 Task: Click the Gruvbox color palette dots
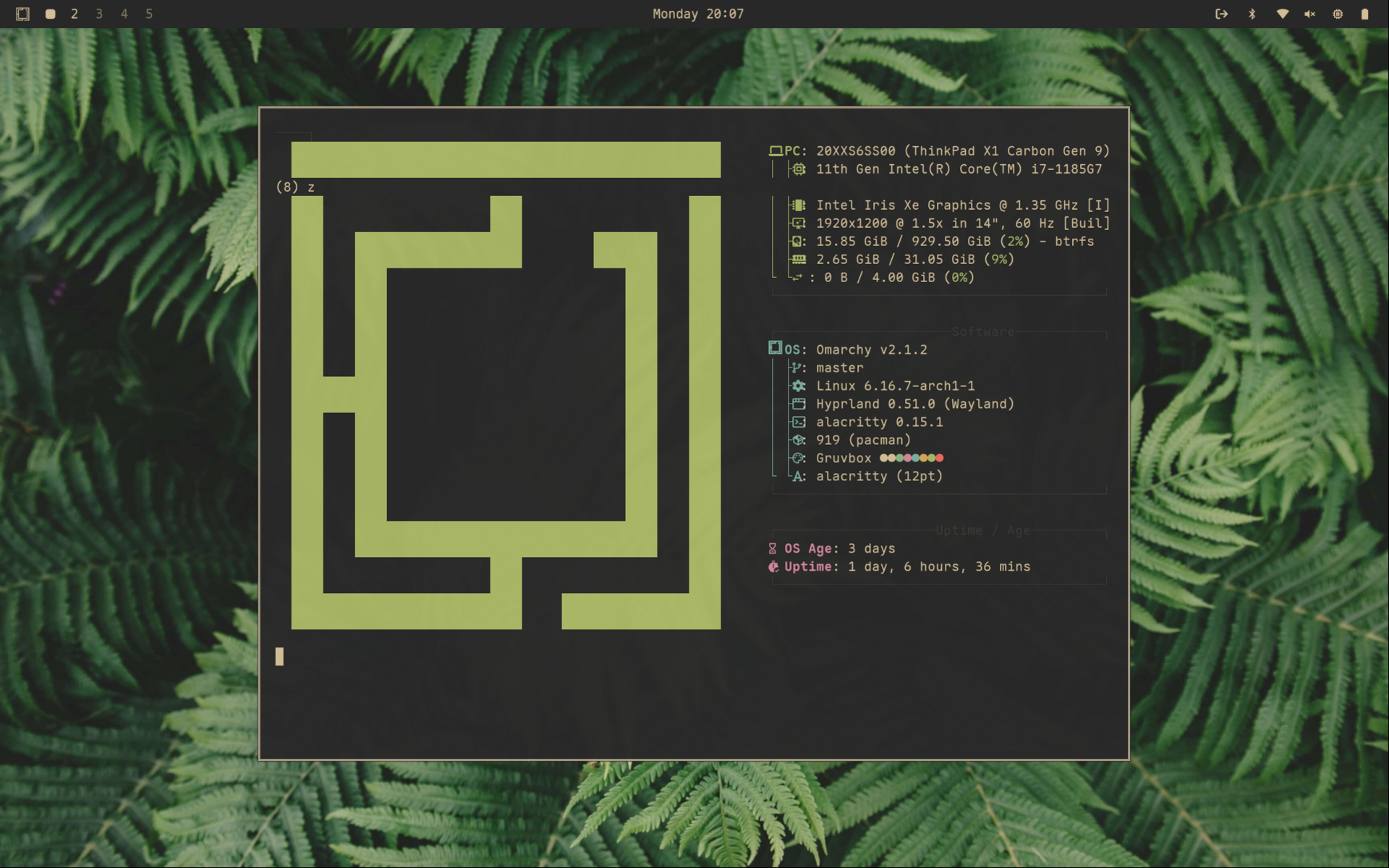tap(911, 458)
